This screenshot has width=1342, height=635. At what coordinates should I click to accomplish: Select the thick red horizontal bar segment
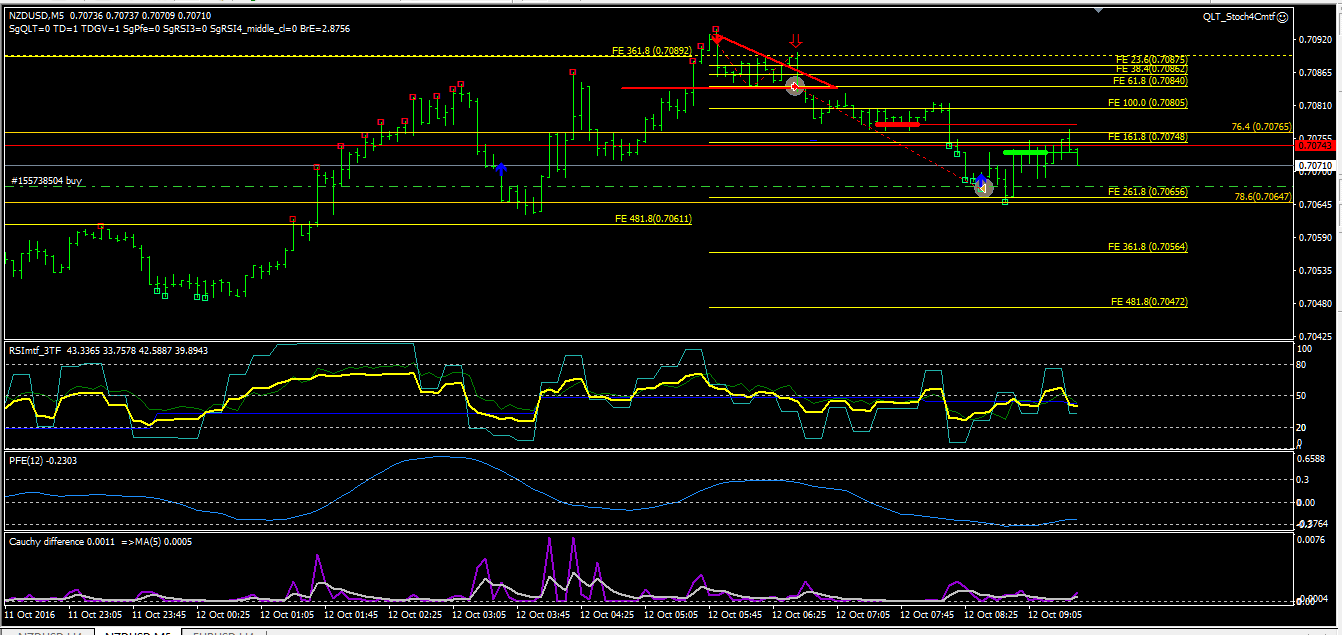tap(898, 124)
